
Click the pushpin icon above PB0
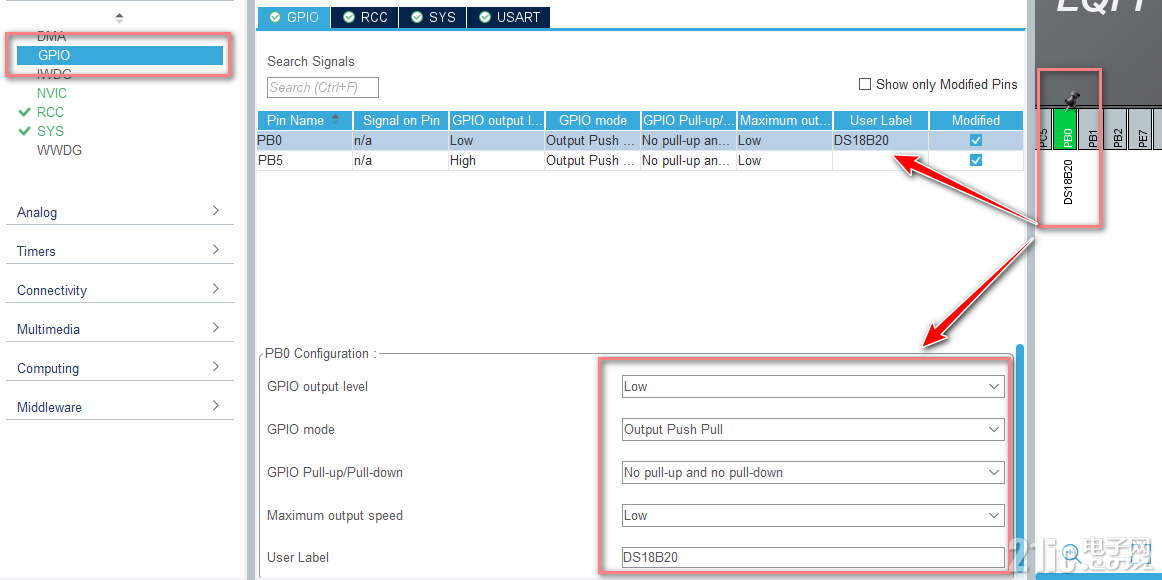pos(1072,99)
